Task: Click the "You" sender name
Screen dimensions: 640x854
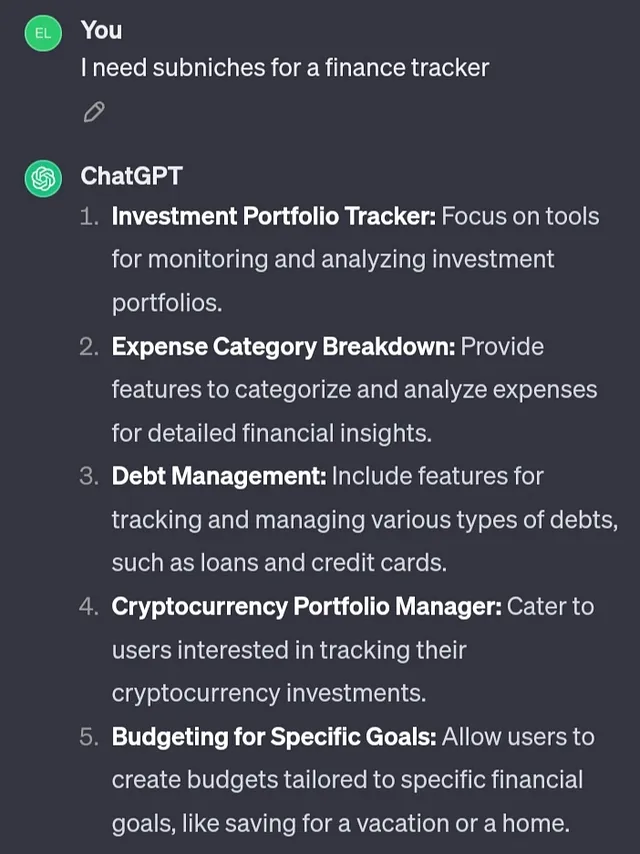Action: pos(101,30)
